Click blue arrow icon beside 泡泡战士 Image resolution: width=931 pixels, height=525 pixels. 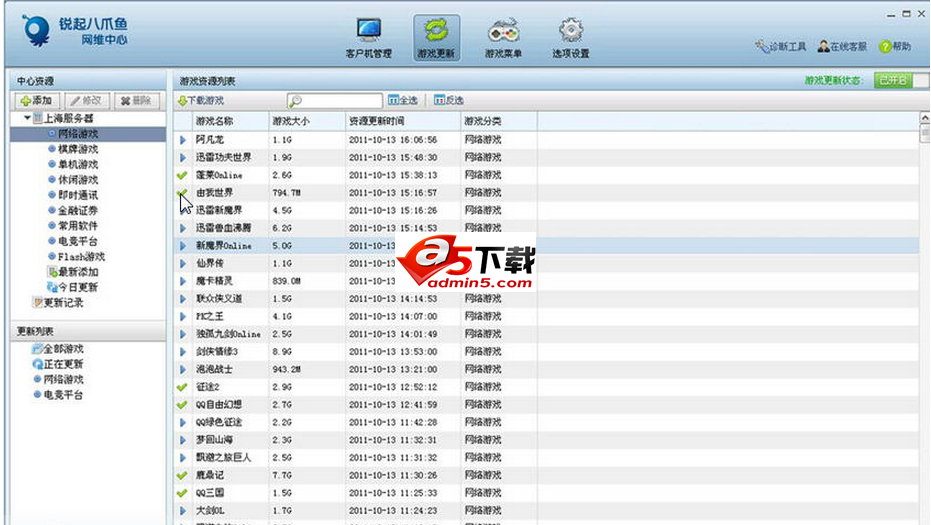coord(183,369)
